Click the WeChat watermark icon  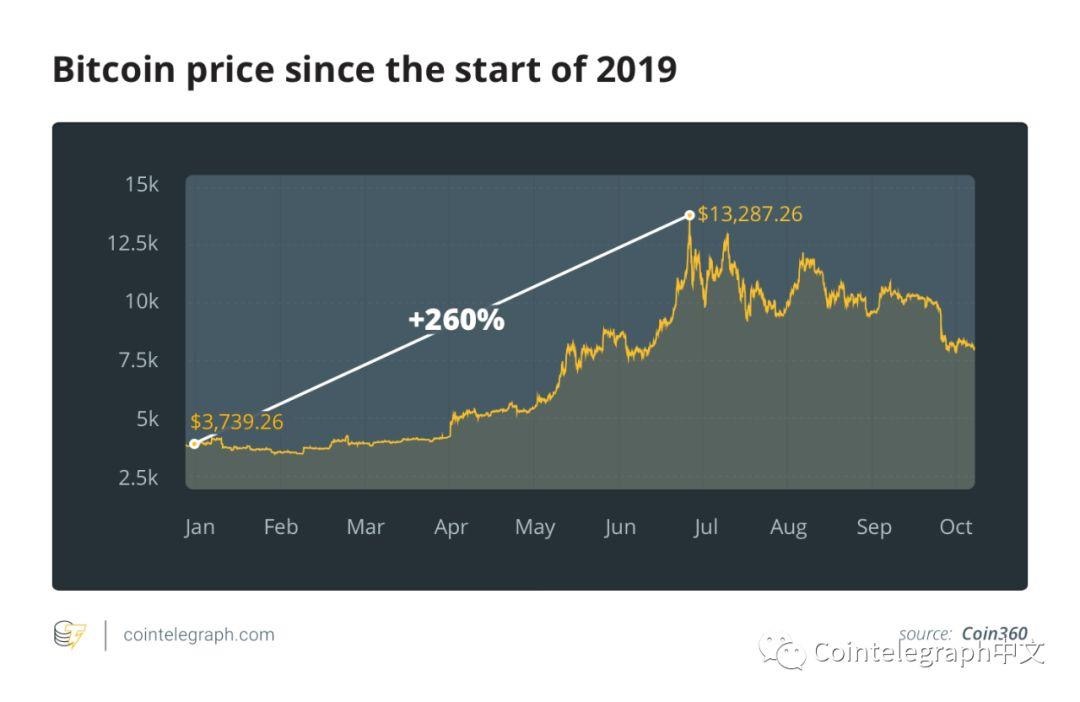[x=782, y=653]
